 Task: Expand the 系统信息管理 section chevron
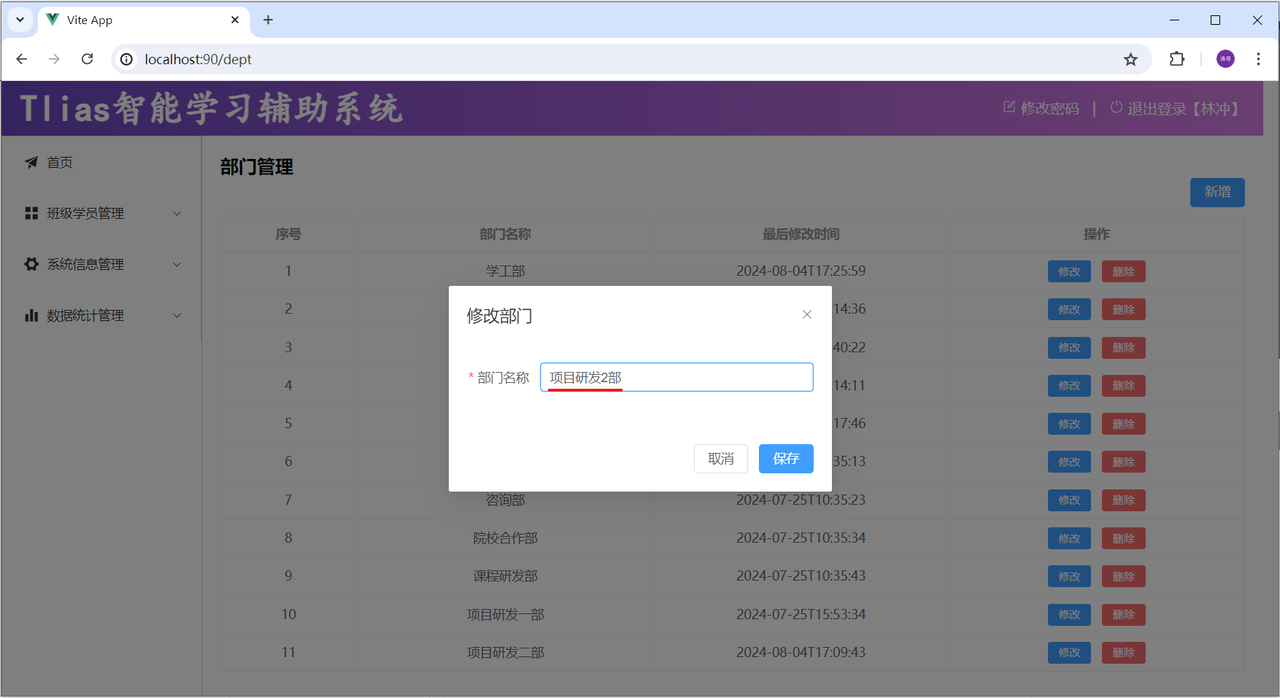[x=177, y=263]
